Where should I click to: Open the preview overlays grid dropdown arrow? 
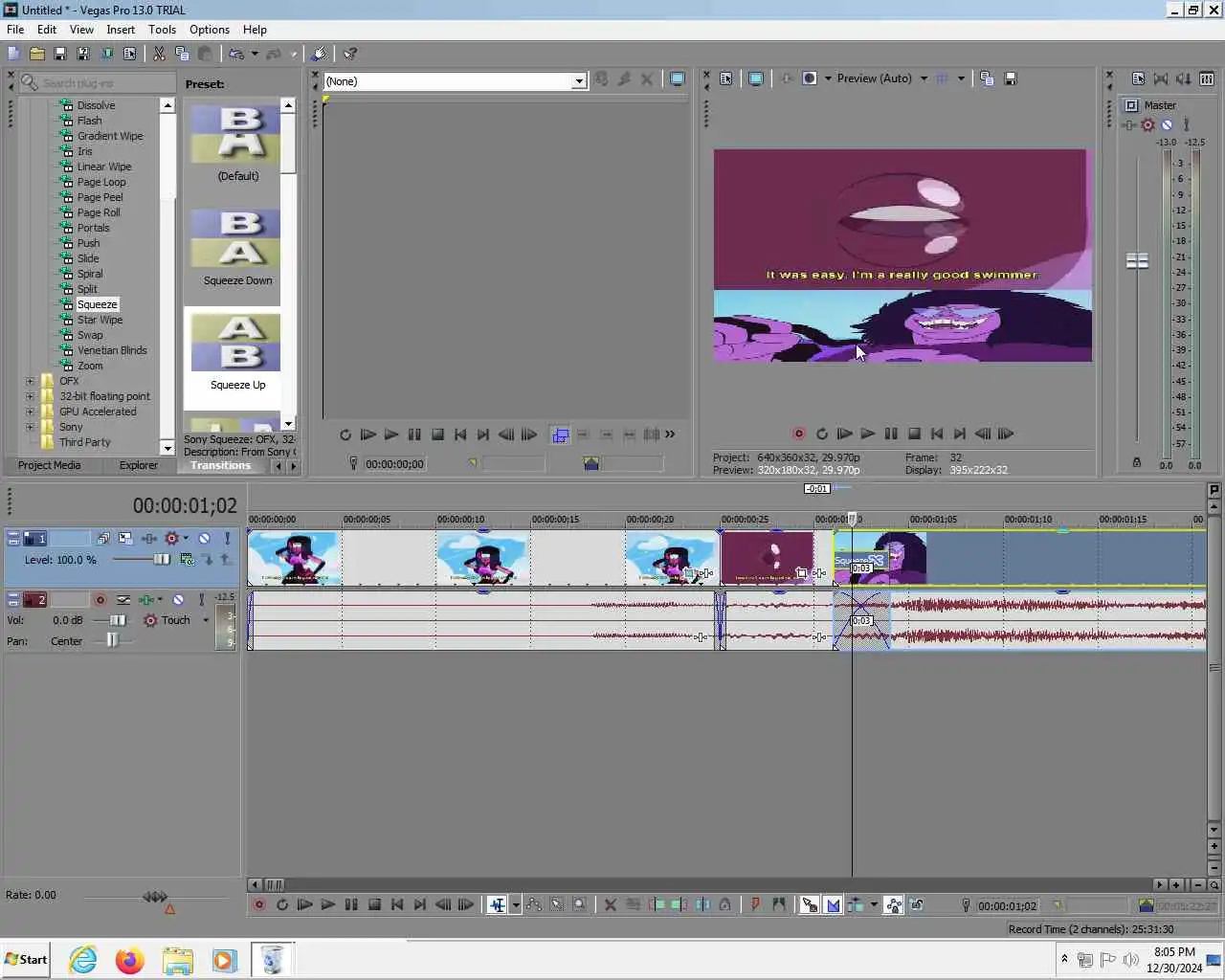(961, 78)
